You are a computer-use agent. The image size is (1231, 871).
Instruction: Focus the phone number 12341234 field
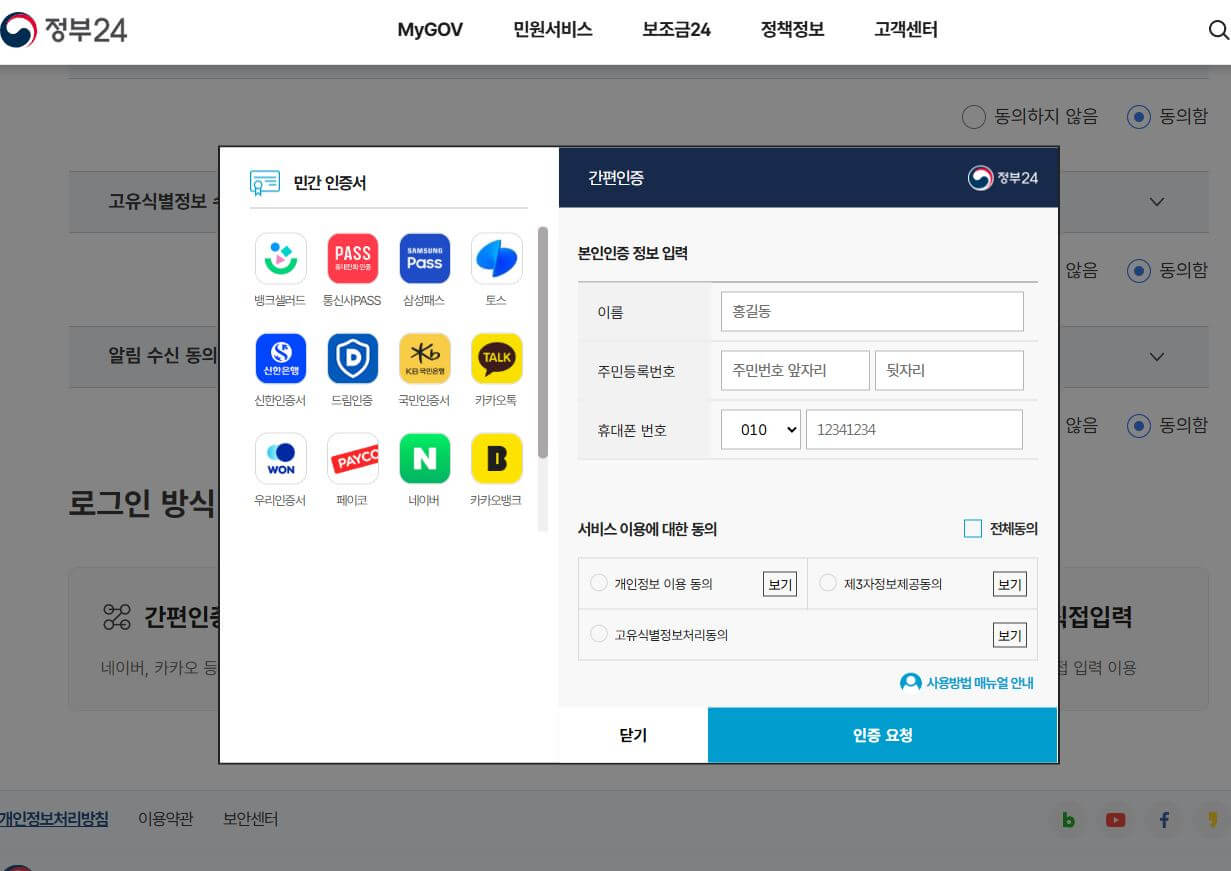pos(914,429)
